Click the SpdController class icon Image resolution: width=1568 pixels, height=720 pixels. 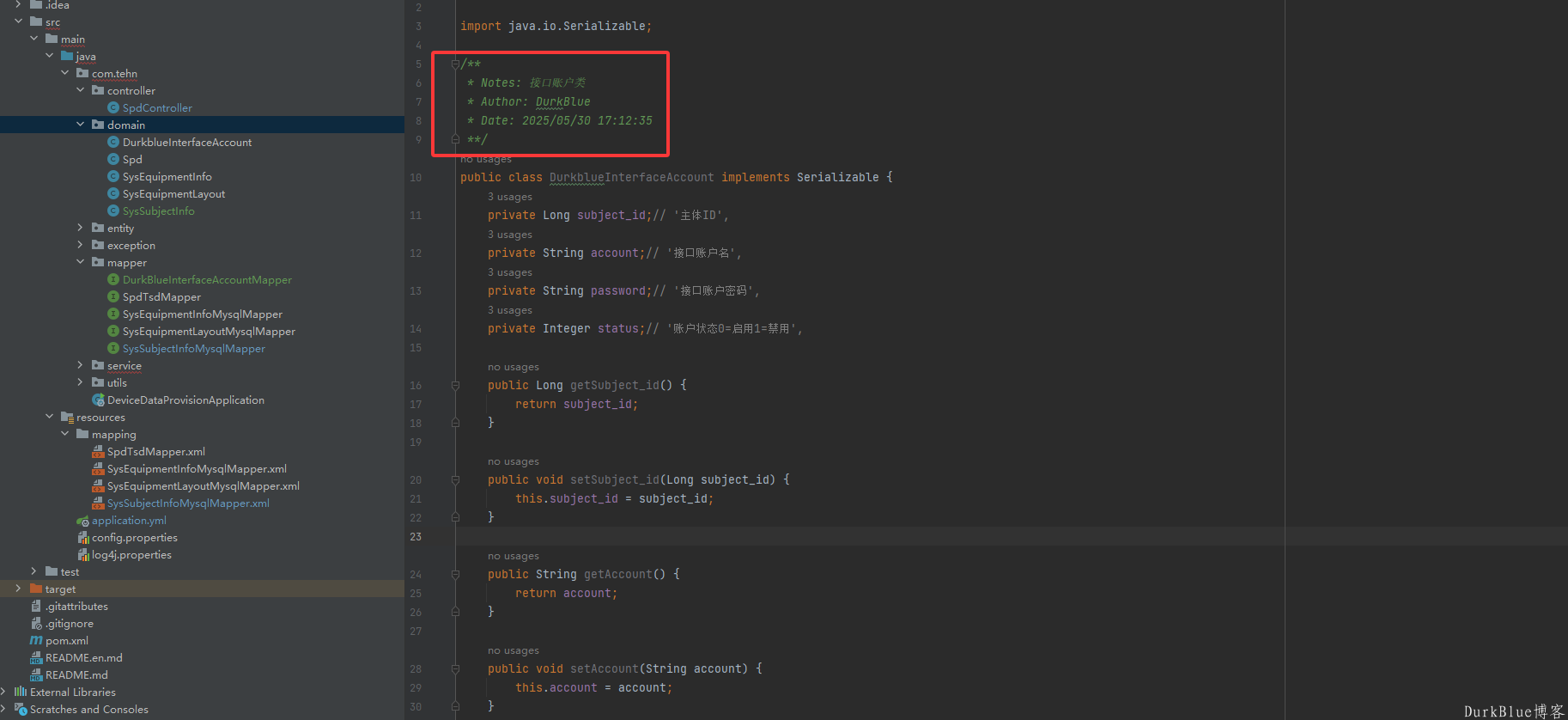pyautogui.click(x=112, y=107)
